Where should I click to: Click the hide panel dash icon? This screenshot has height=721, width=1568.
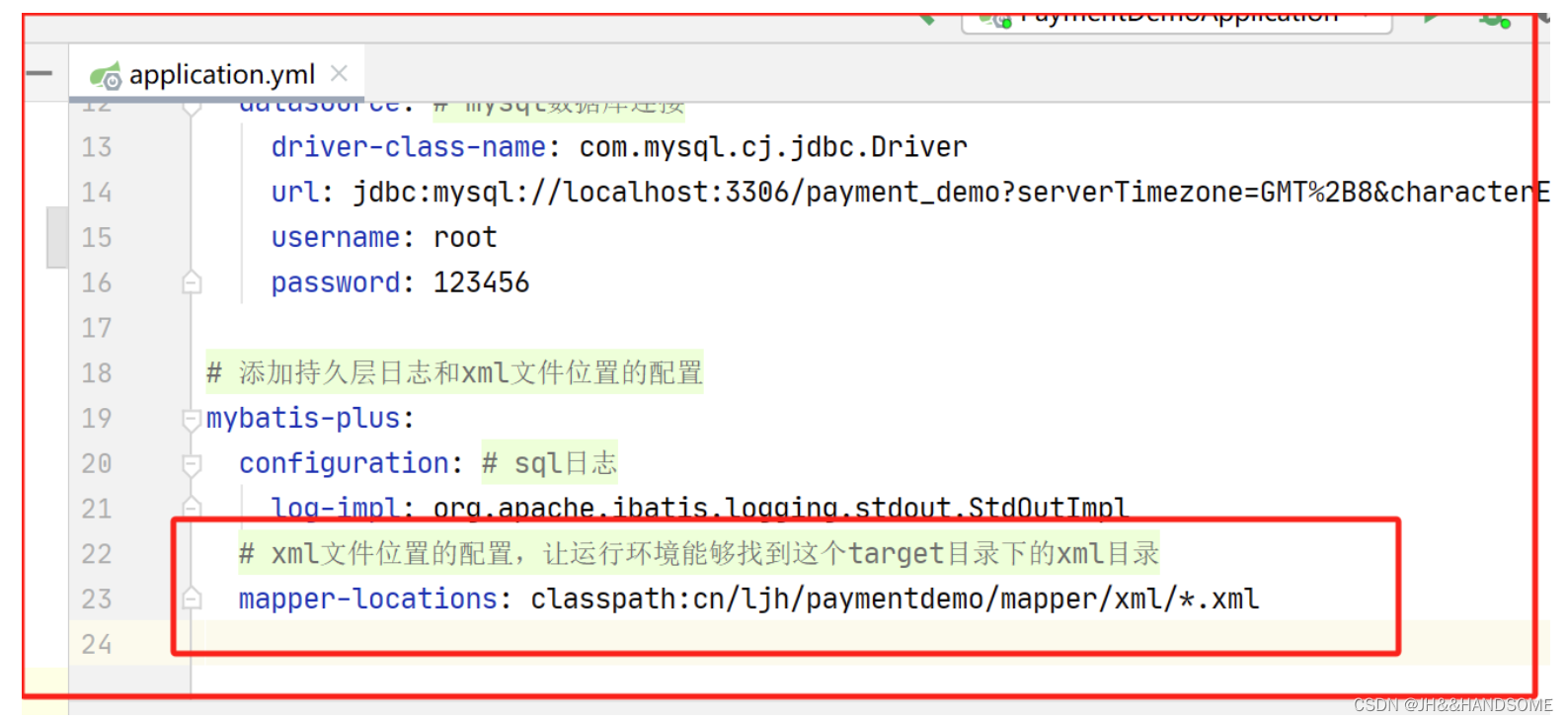[39, 73]
